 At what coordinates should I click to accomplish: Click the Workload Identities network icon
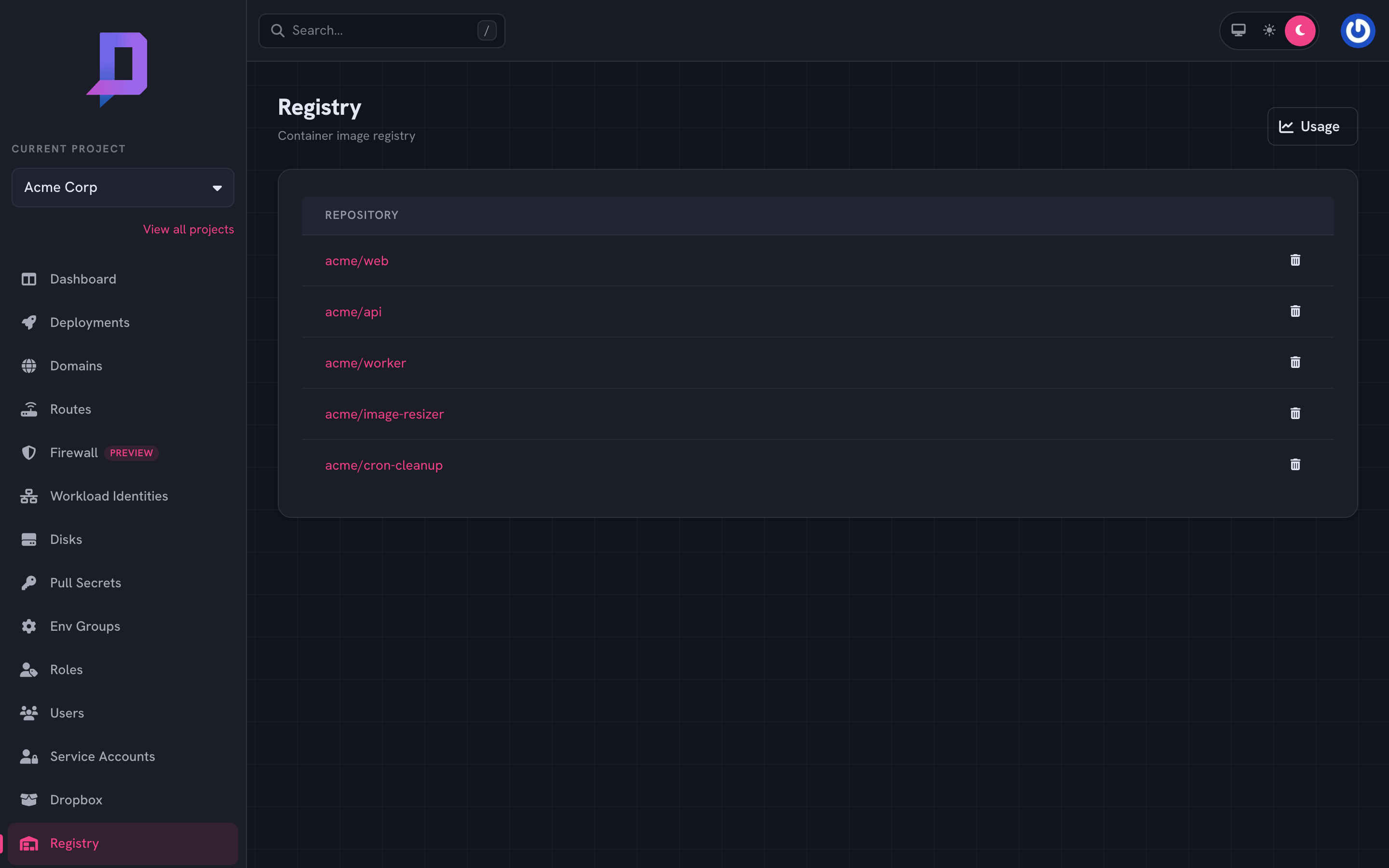pyautogui.click(x=29, y=496)
